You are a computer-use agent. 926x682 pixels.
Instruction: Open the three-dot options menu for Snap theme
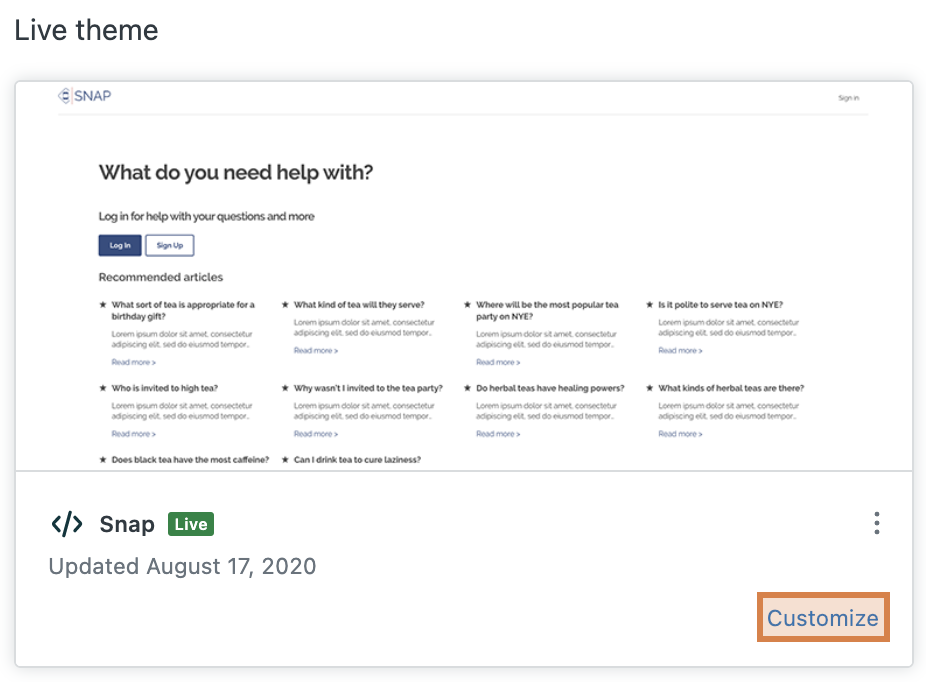[876, 524]
